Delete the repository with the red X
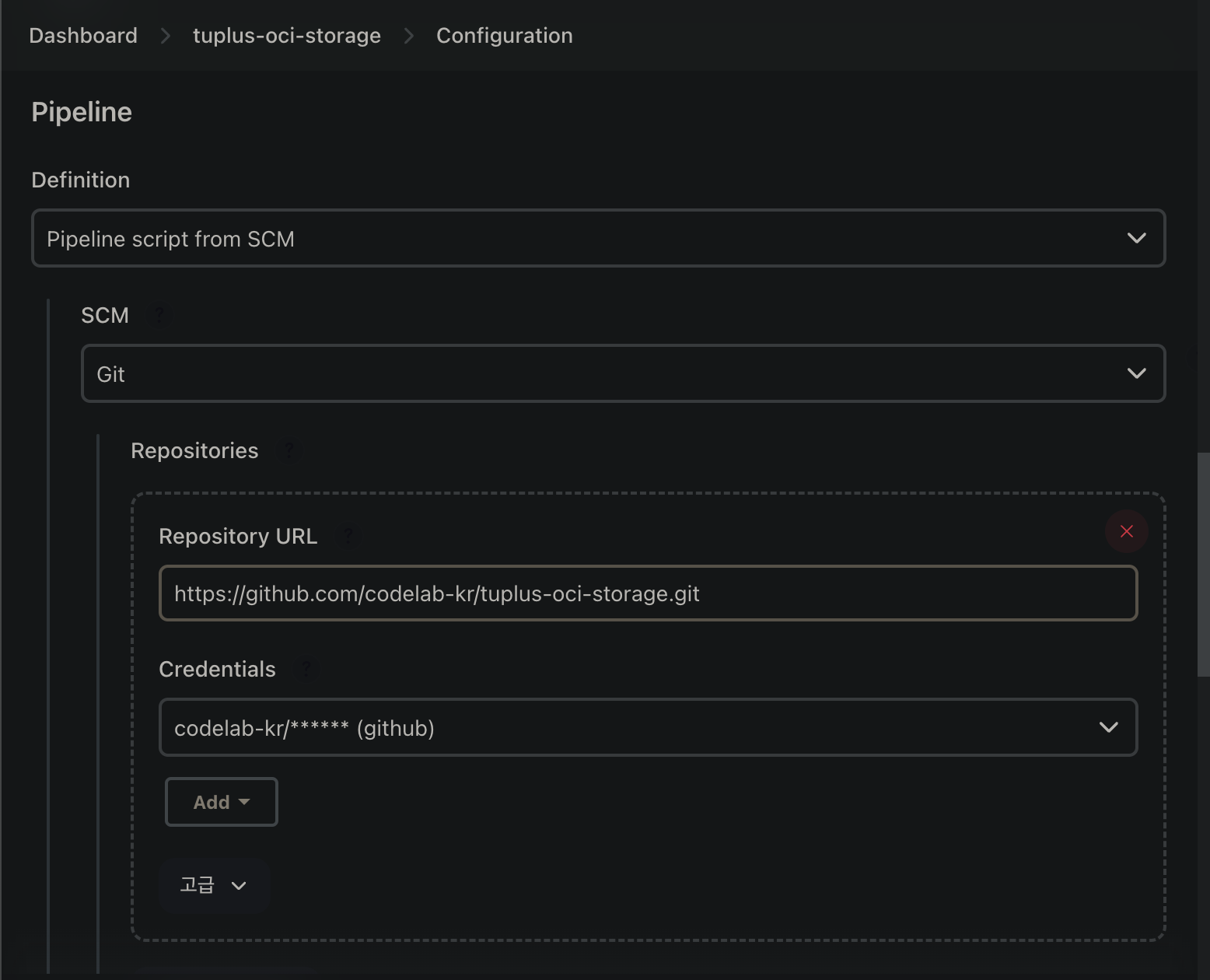 [x=1126, y=531]
